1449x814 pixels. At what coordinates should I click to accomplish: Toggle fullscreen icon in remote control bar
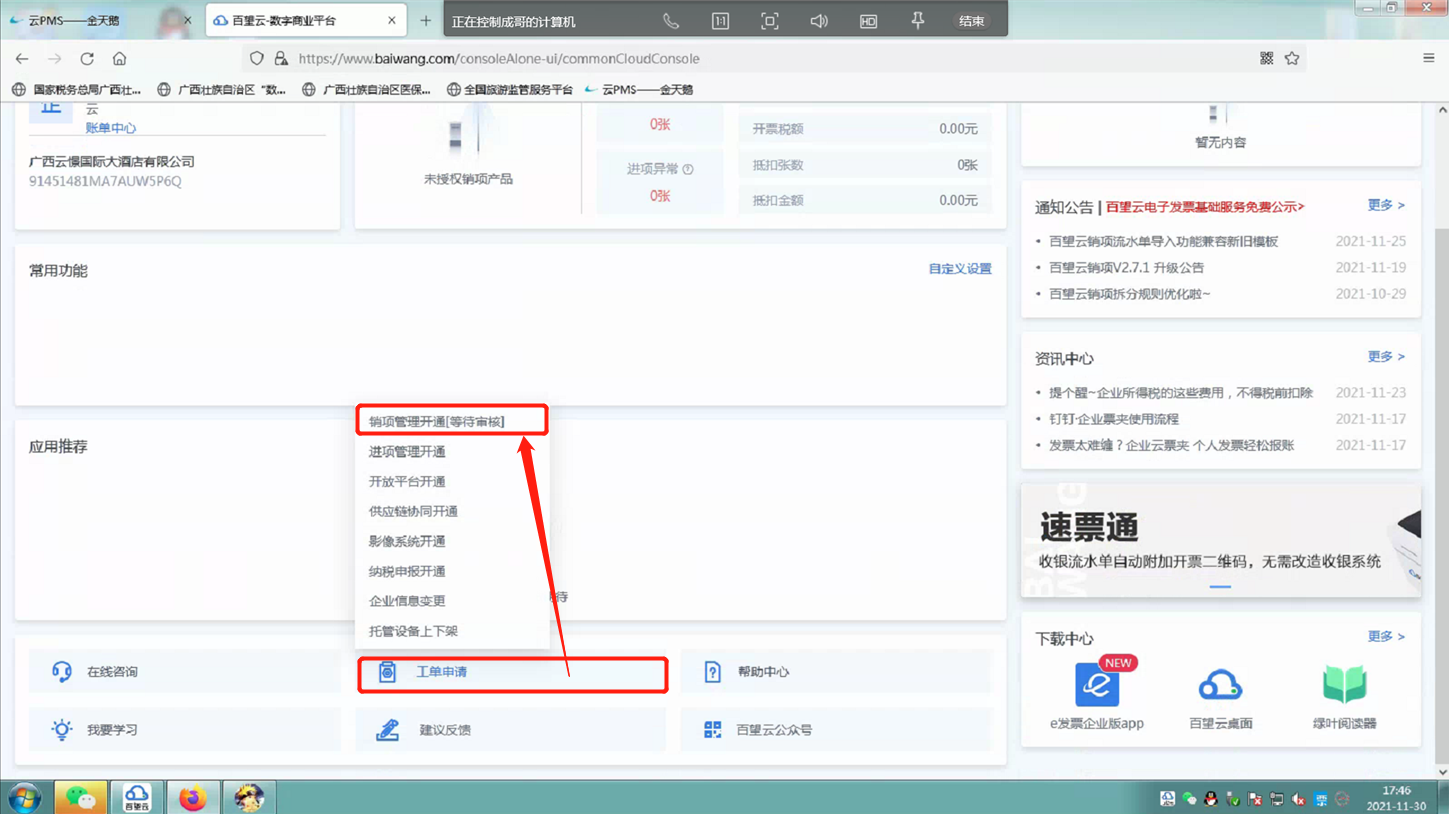769,21
